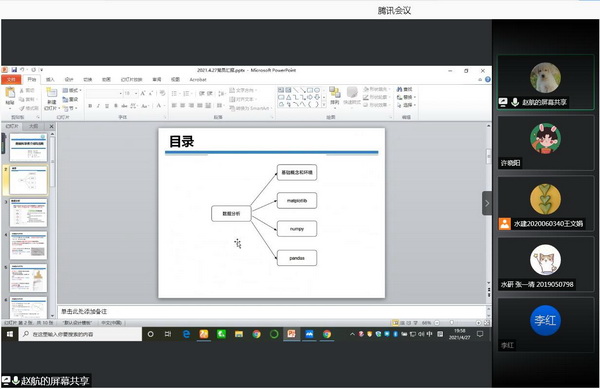Image resolution: width=600 pixels, height=389 pixels.
Task: Toggle italic formatting in the font group
Action: (x=98, y=106)
